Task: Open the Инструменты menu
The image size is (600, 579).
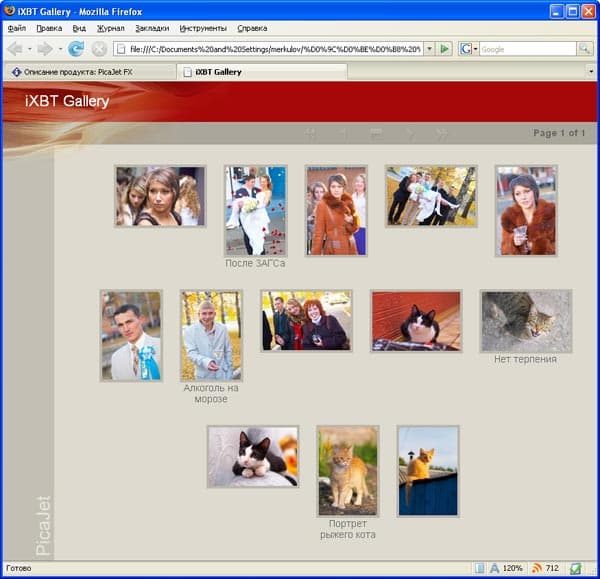Action: tap(203, 28)
